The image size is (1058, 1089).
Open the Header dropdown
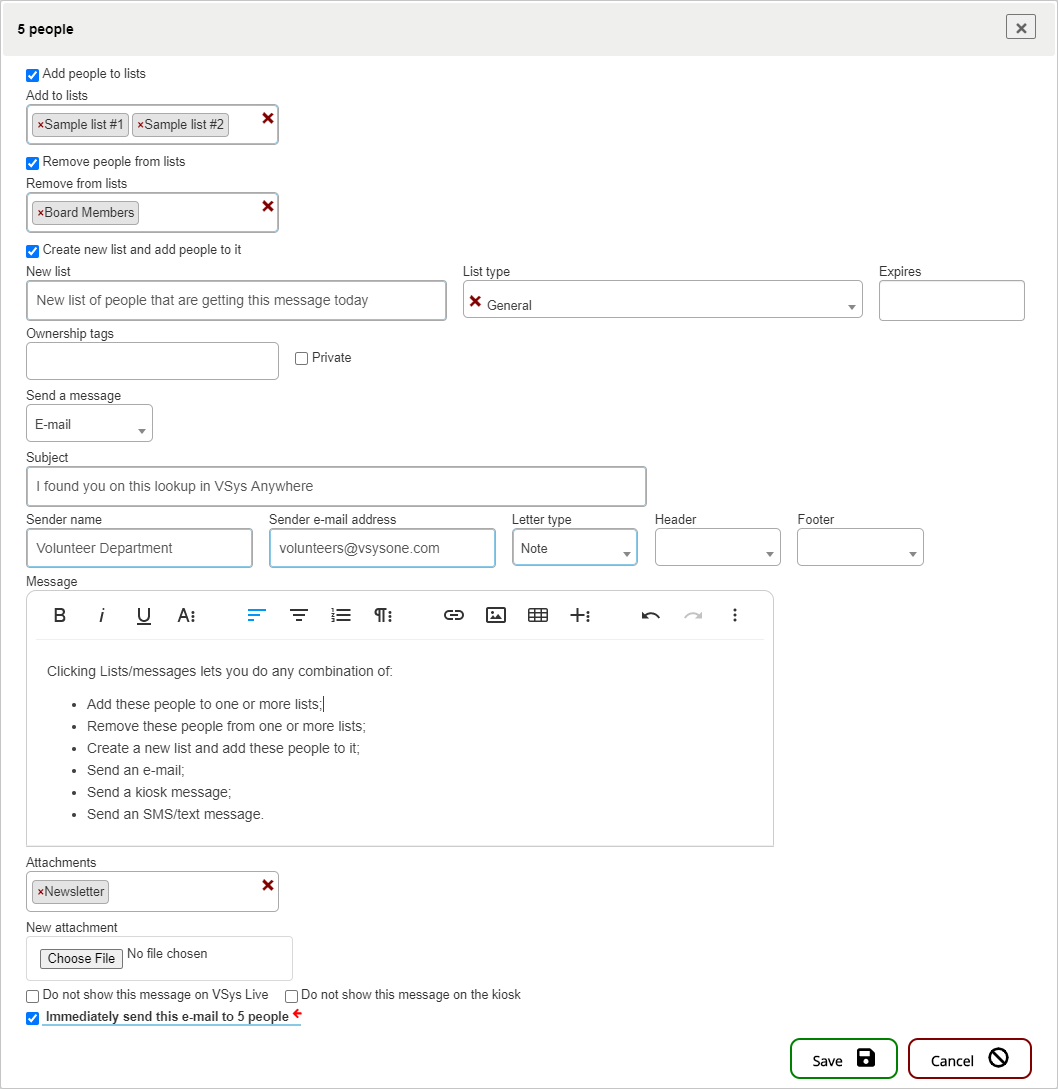point(717,548)
